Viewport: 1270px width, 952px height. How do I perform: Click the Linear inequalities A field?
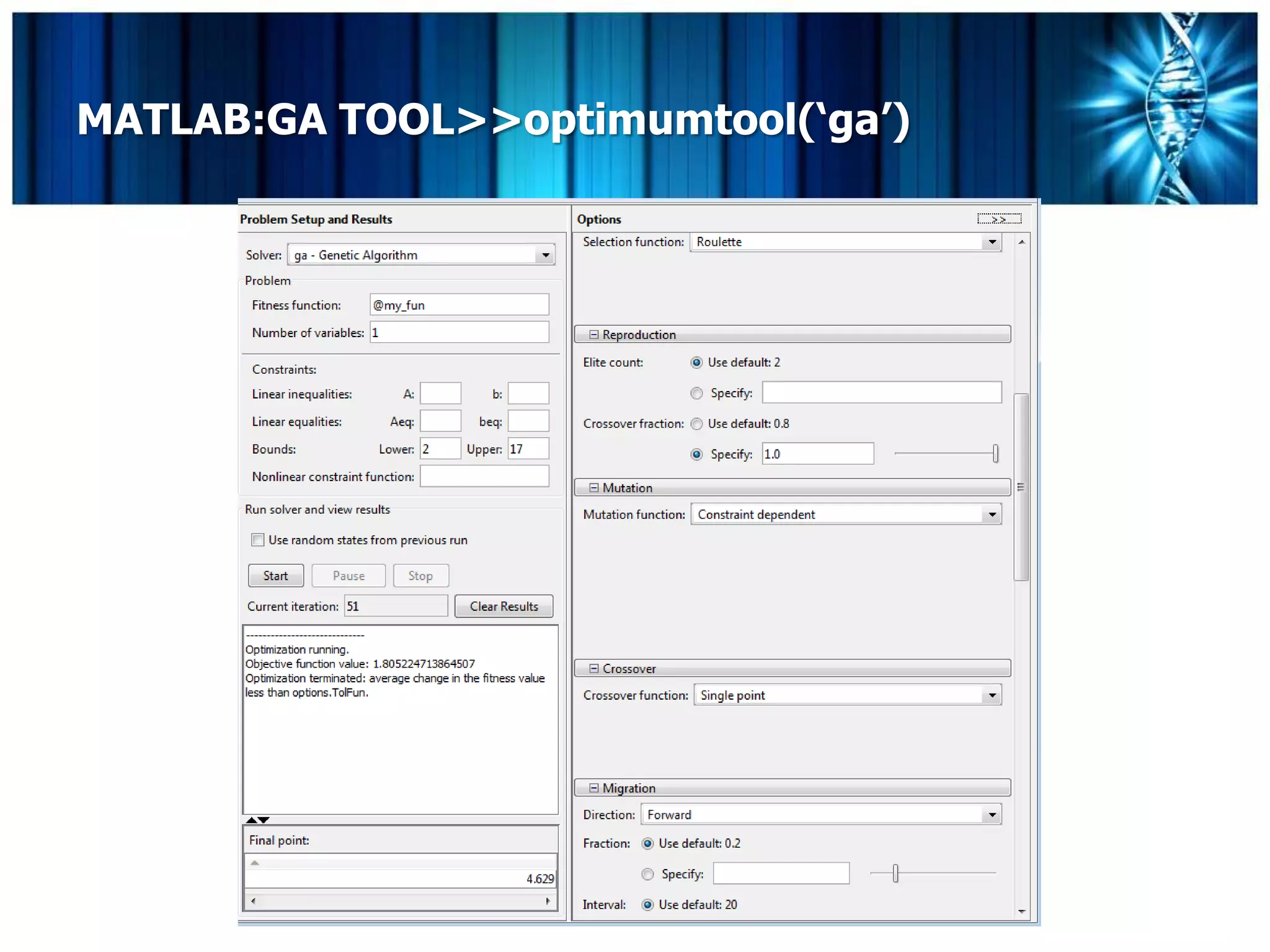pos(440,394)
